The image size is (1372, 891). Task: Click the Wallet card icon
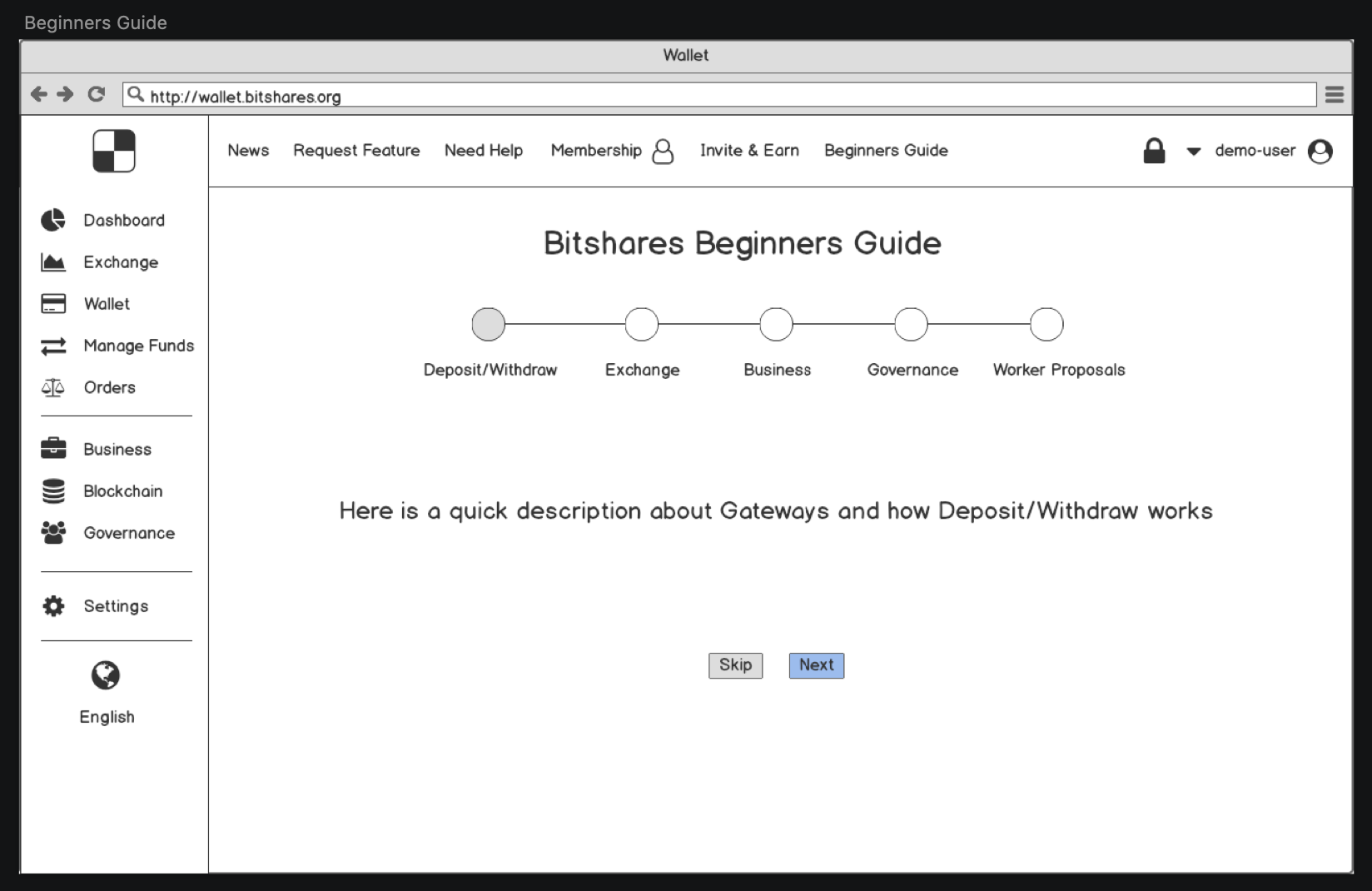[x=53, y=304]
